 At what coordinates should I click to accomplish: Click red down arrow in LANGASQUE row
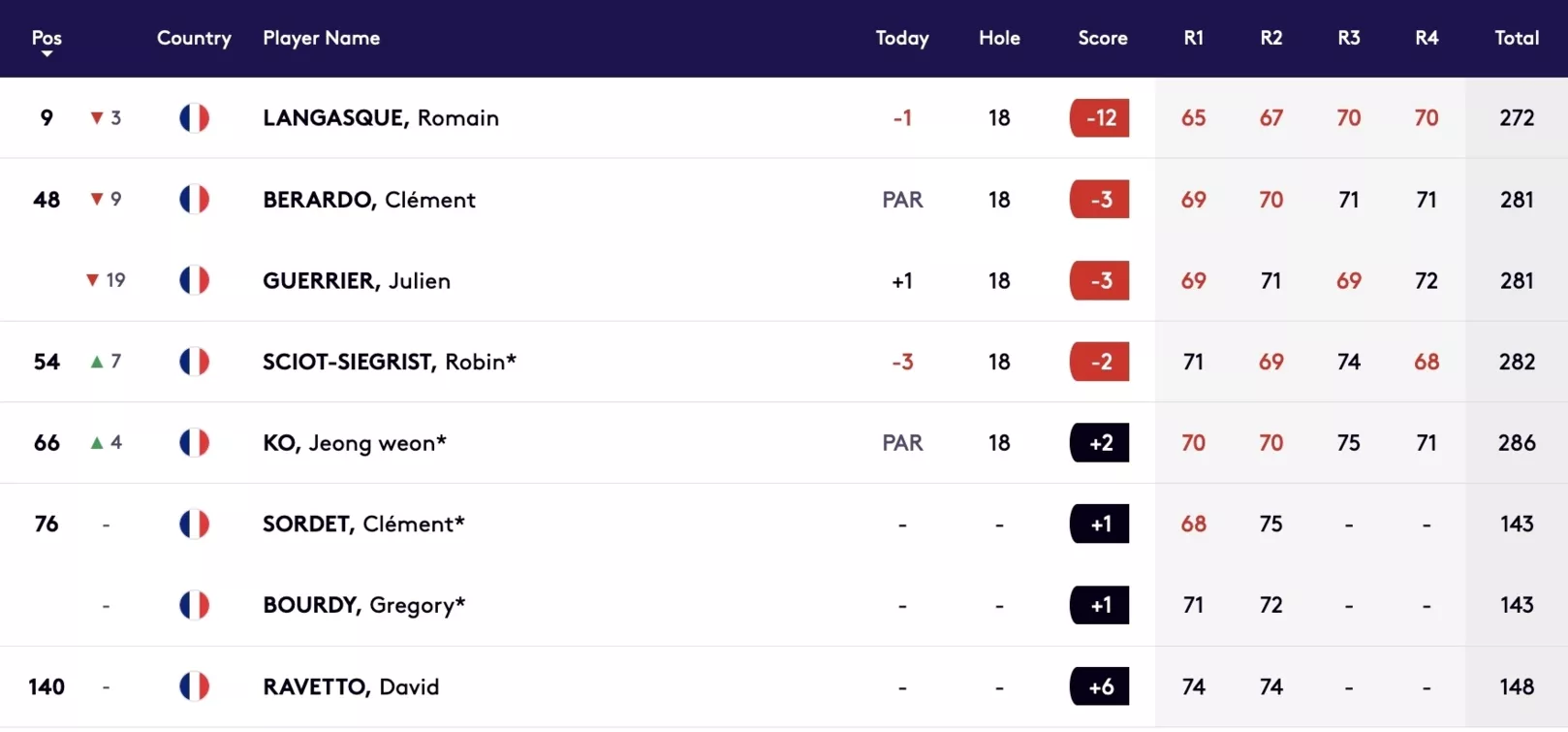[x=97, y=118]
